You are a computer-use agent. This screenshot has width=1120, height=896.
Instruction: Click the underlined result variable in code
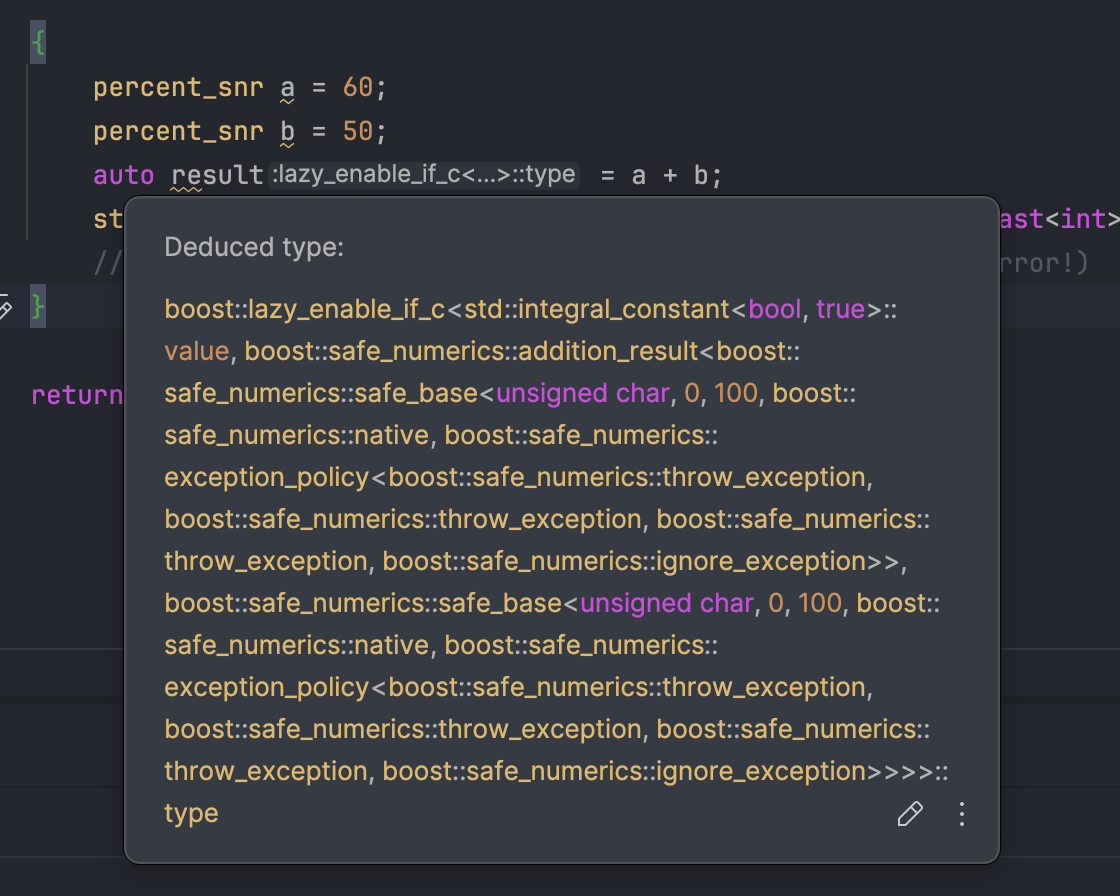pos(217,176)
